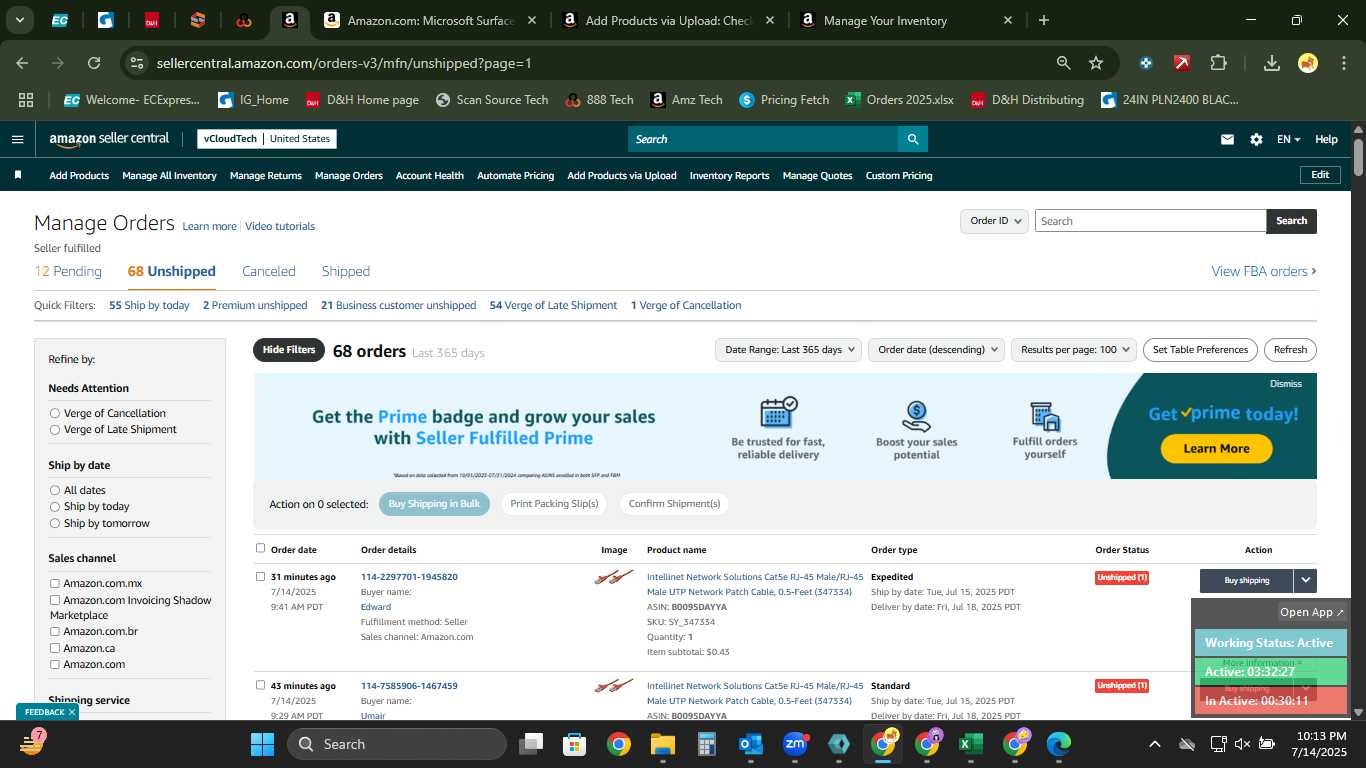
Task: Open the bookmarks apps grid icon
Action: click(26, 100)
